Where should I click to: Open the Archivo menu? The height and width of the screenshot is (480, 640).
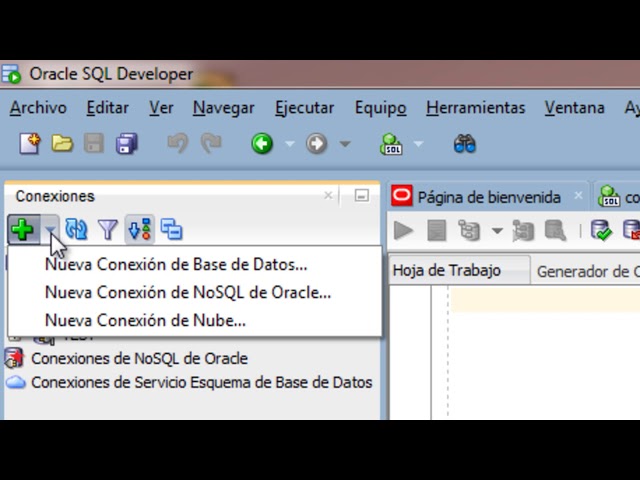(38, 108)
